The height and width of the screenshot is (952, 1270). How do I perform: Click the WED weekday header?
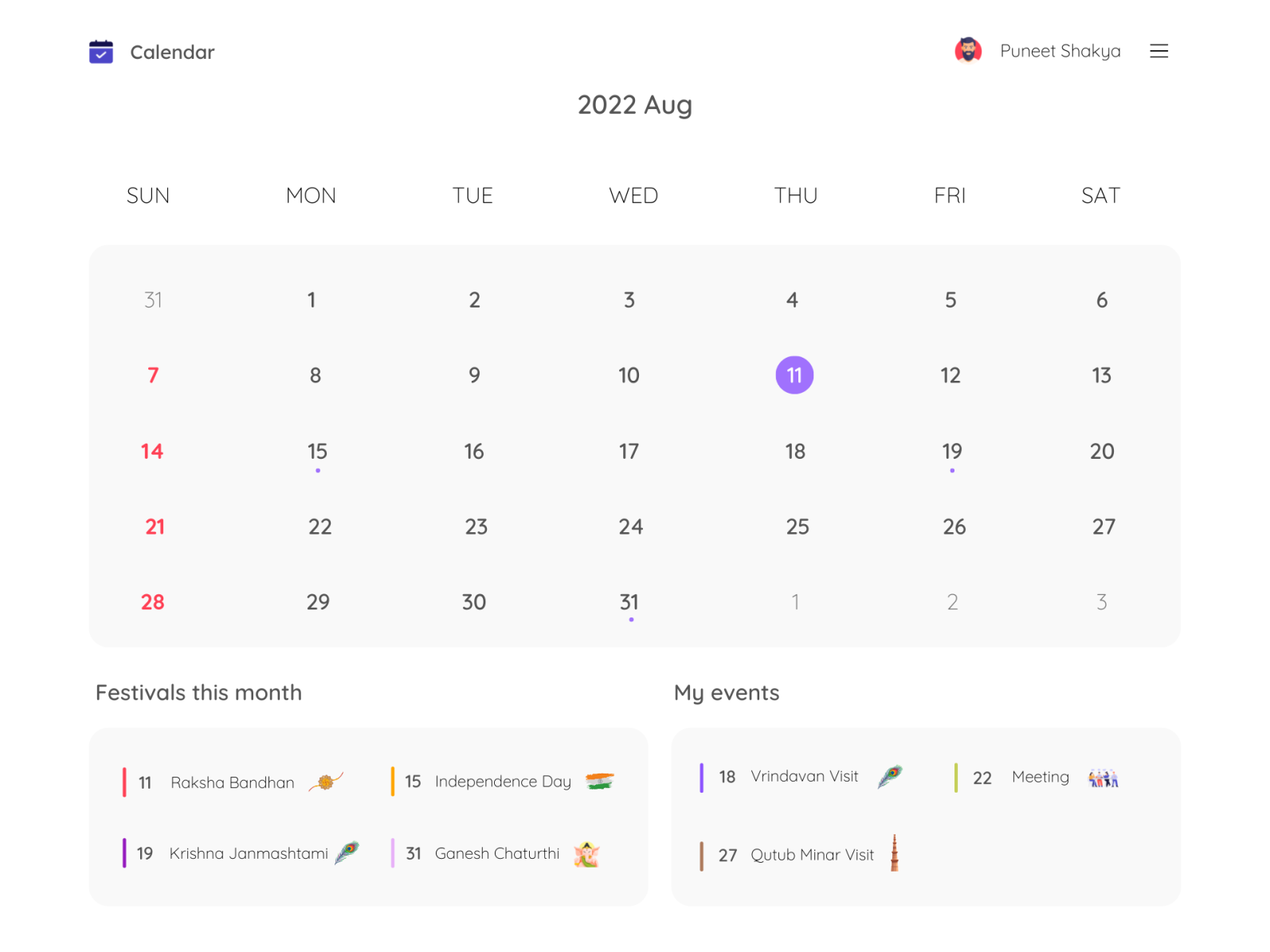point(633,196)
